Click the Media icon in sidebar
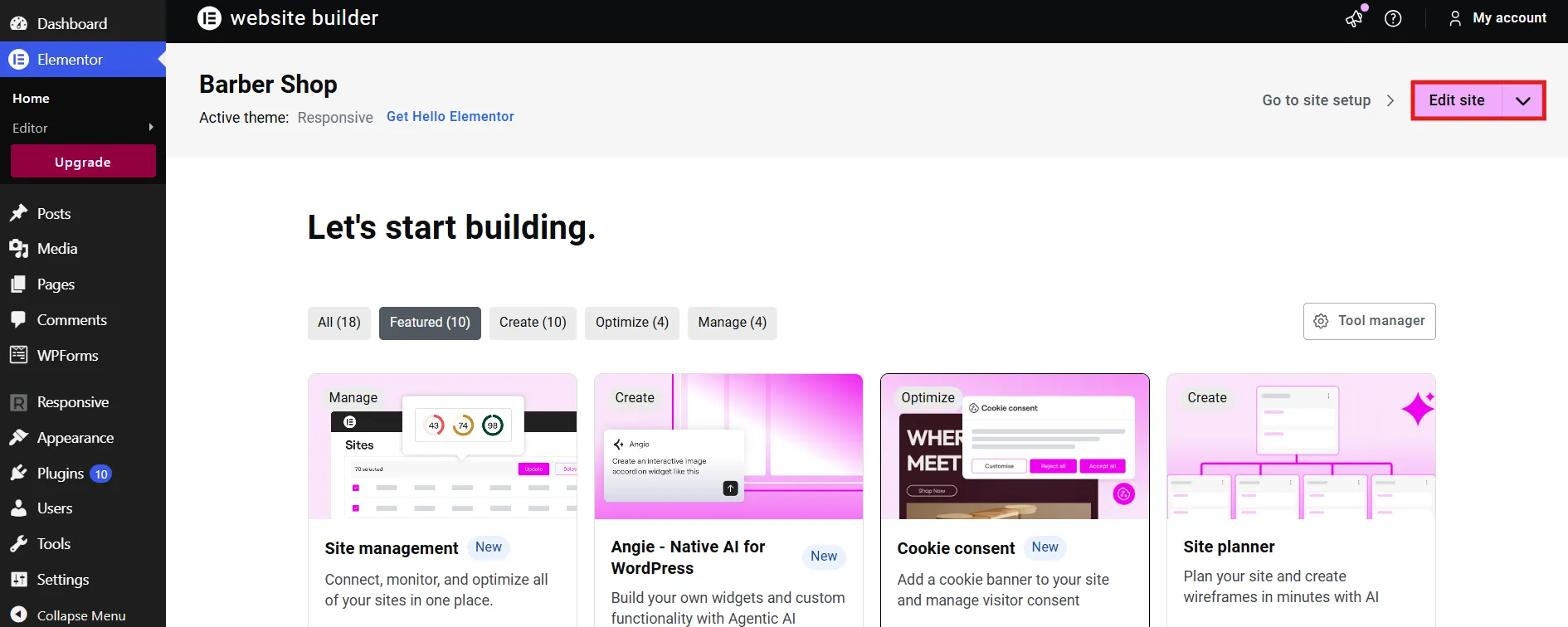The image size is (1568, 627). tap(18, 249)
